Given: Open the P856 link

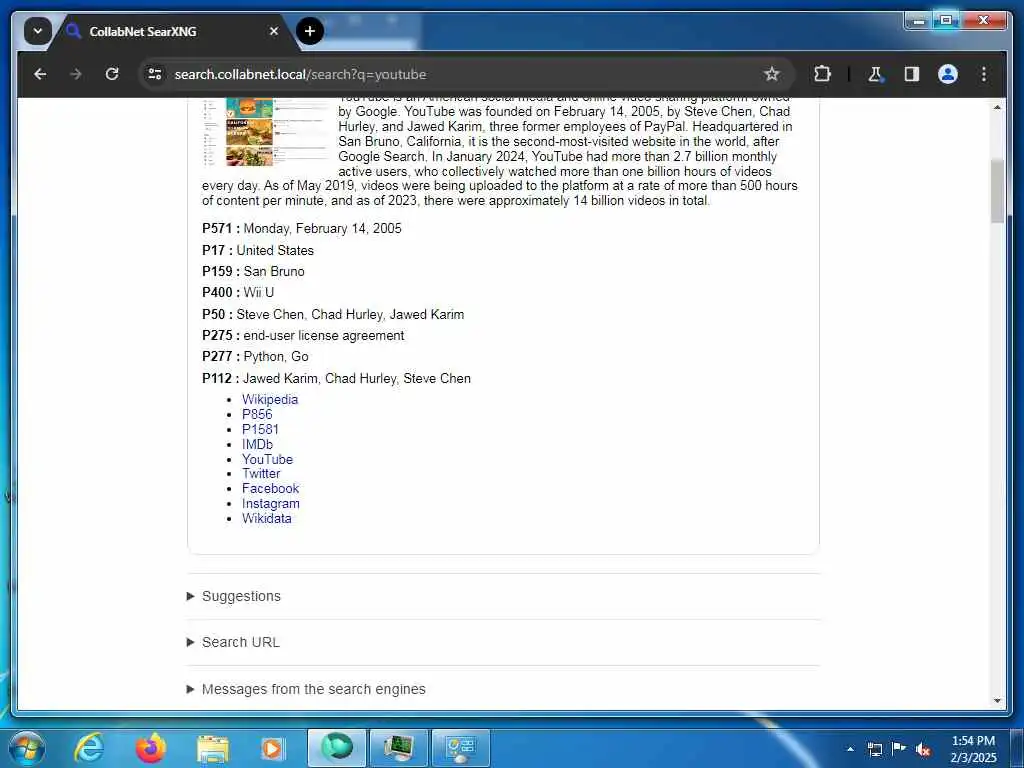Looking at the screenshot, I should 257,414.
